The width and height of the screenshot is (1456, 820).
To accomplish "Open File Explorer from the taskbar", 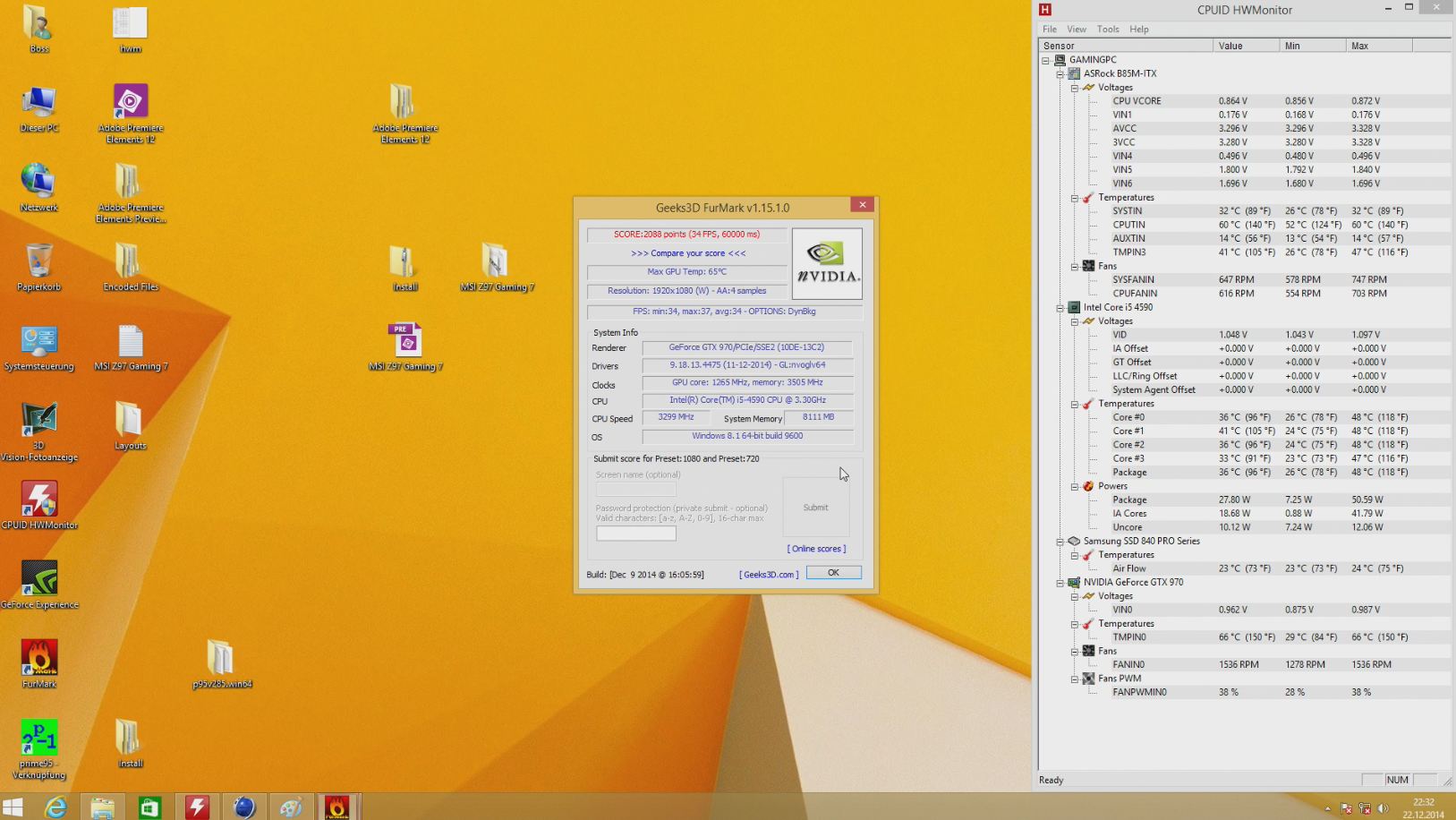I will coord(102,807).
